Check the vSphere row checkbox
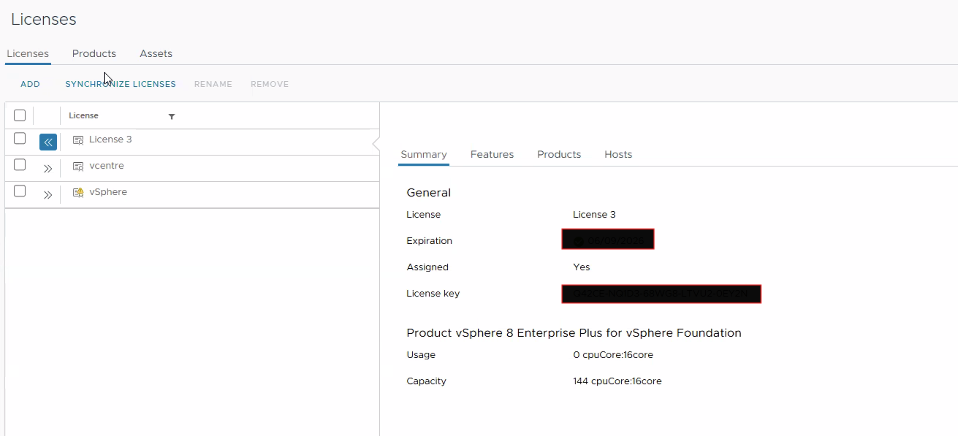 [20, 191]
